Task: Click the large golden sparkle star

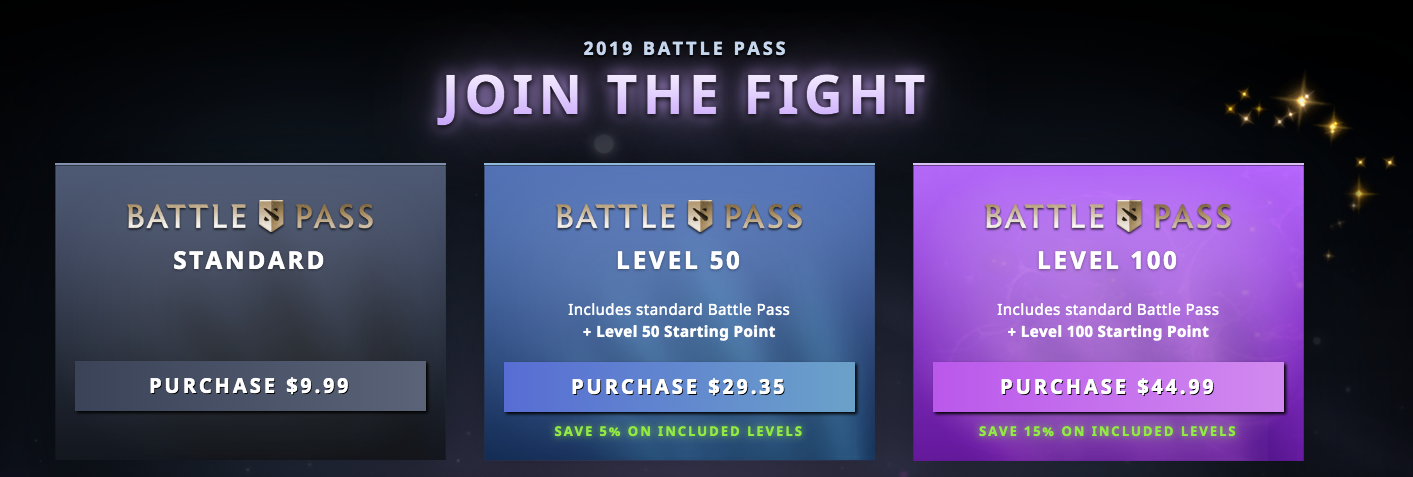Action: (x=1301, y=100)
